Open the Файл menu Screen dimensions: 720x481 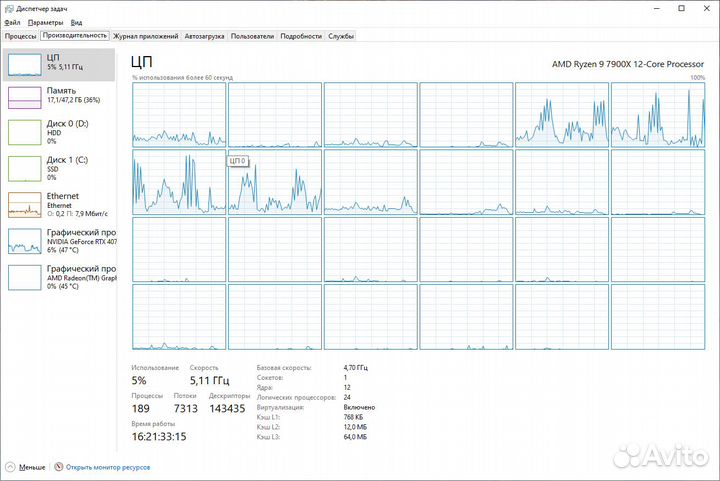coord(12,22)
